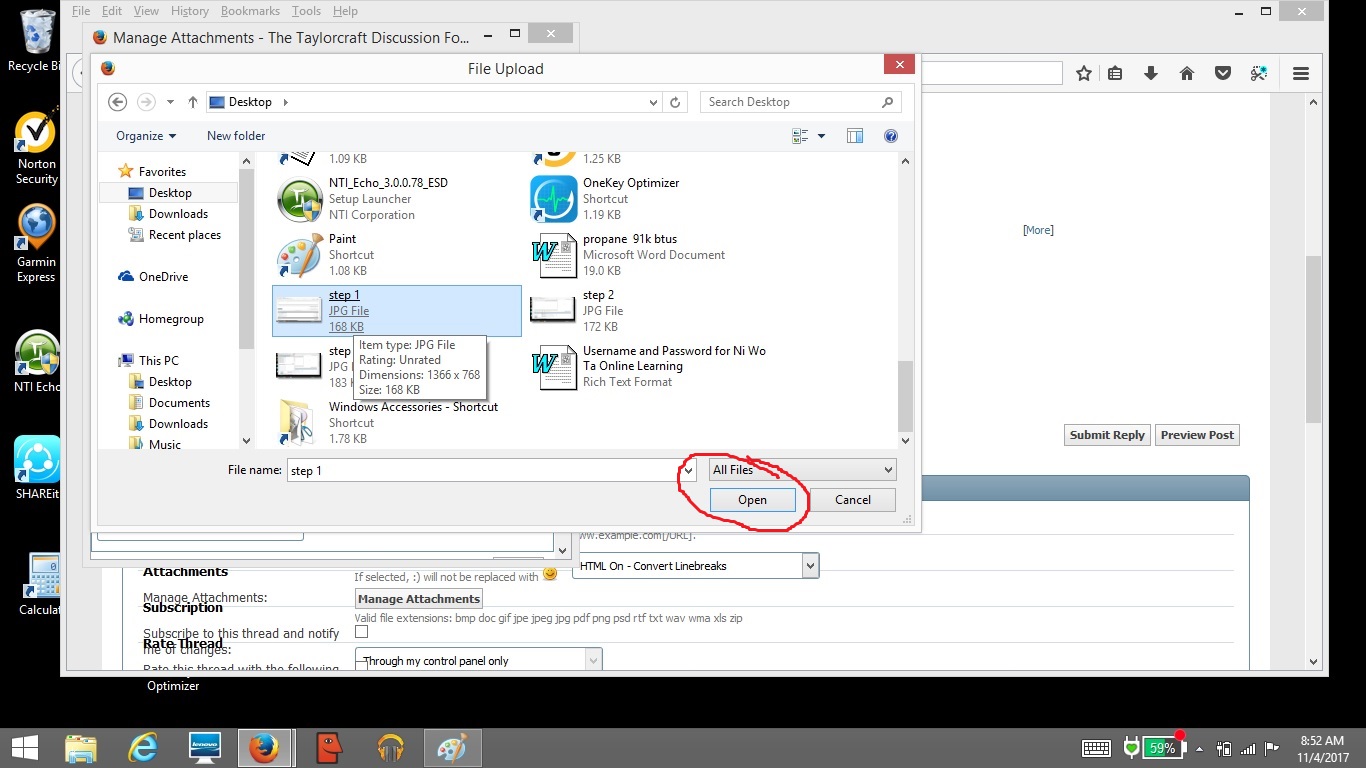The width and height of the screenshot is (1366, 768).
Task: Cancel the File Upload dialog
Action: [x=853, y=500]
